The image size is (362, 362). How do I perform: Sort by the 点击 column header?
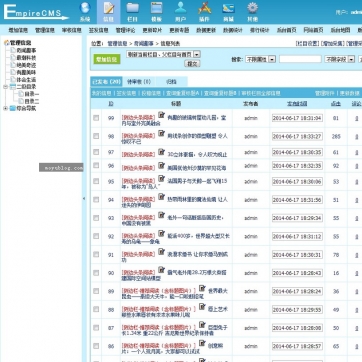tap(336, 104)
